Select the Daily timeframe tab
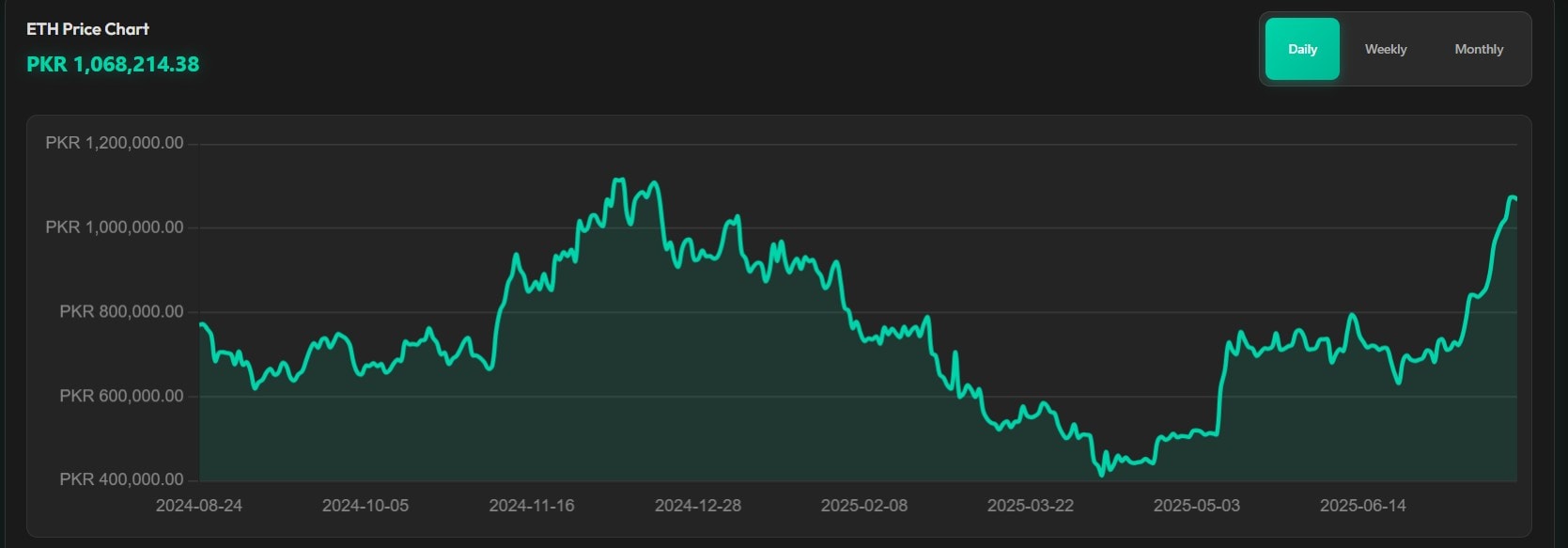Image resolution: width=1568 pixels, height=548 pixels. point(1302,49)
